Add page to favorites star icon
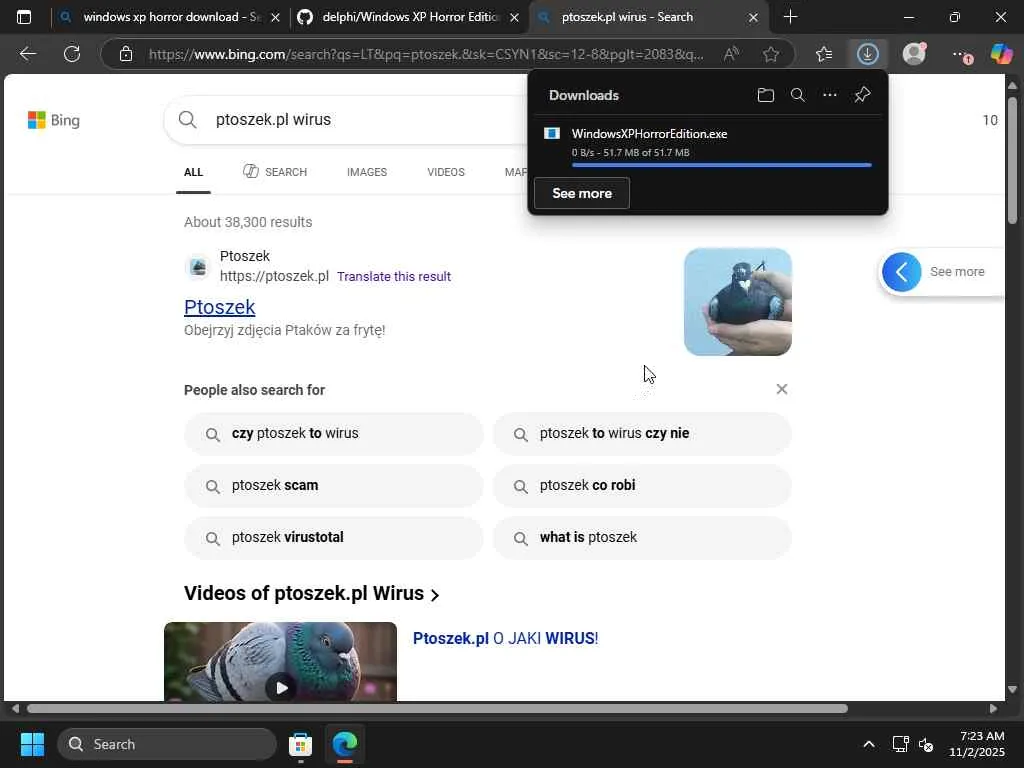 771,54
